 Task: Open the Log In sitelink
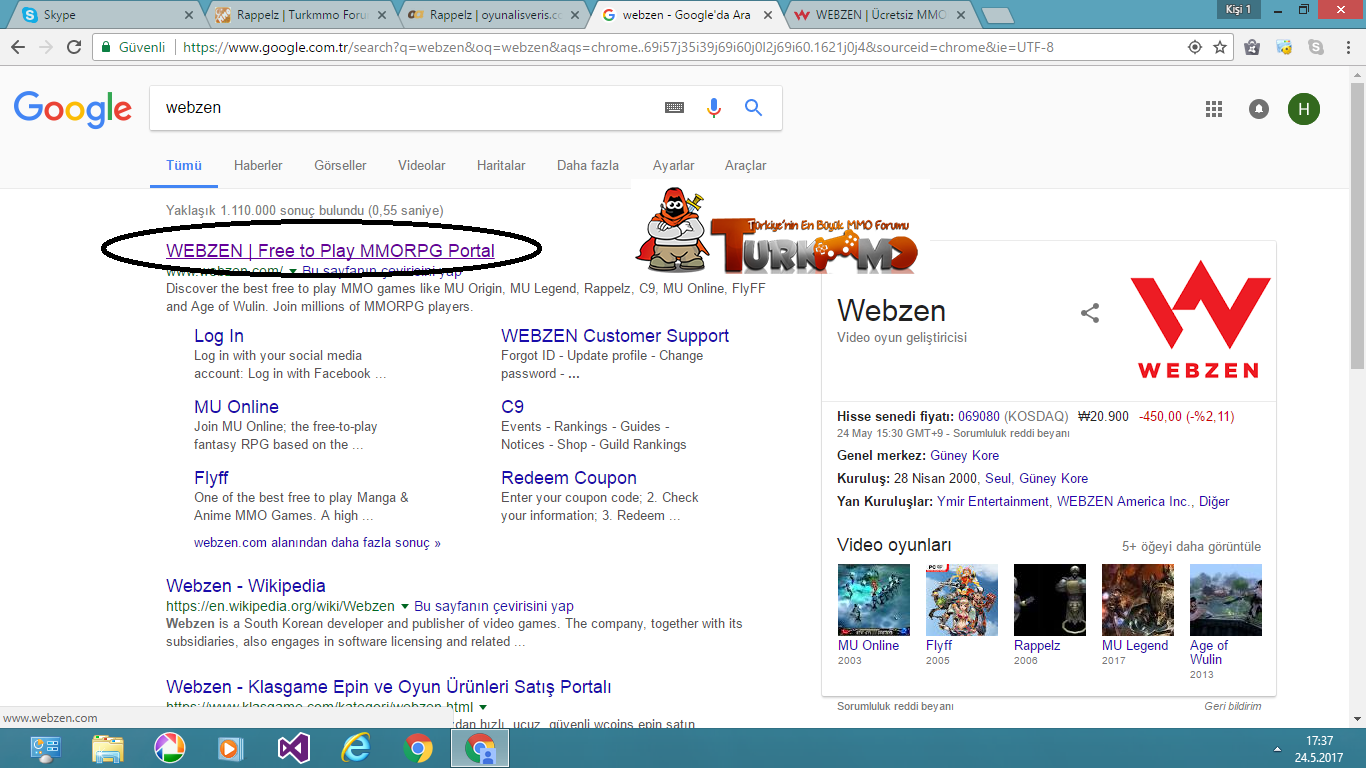(219, 336)
